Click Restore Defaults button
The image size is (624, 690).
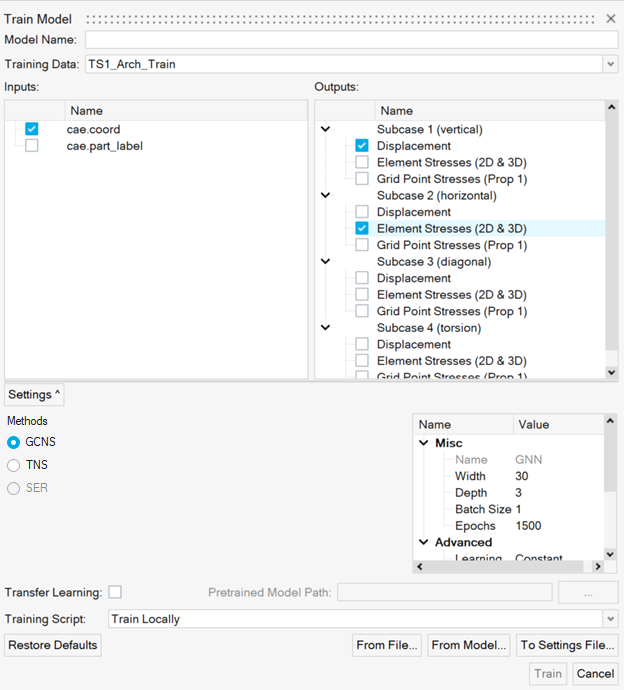pos(53,645)
